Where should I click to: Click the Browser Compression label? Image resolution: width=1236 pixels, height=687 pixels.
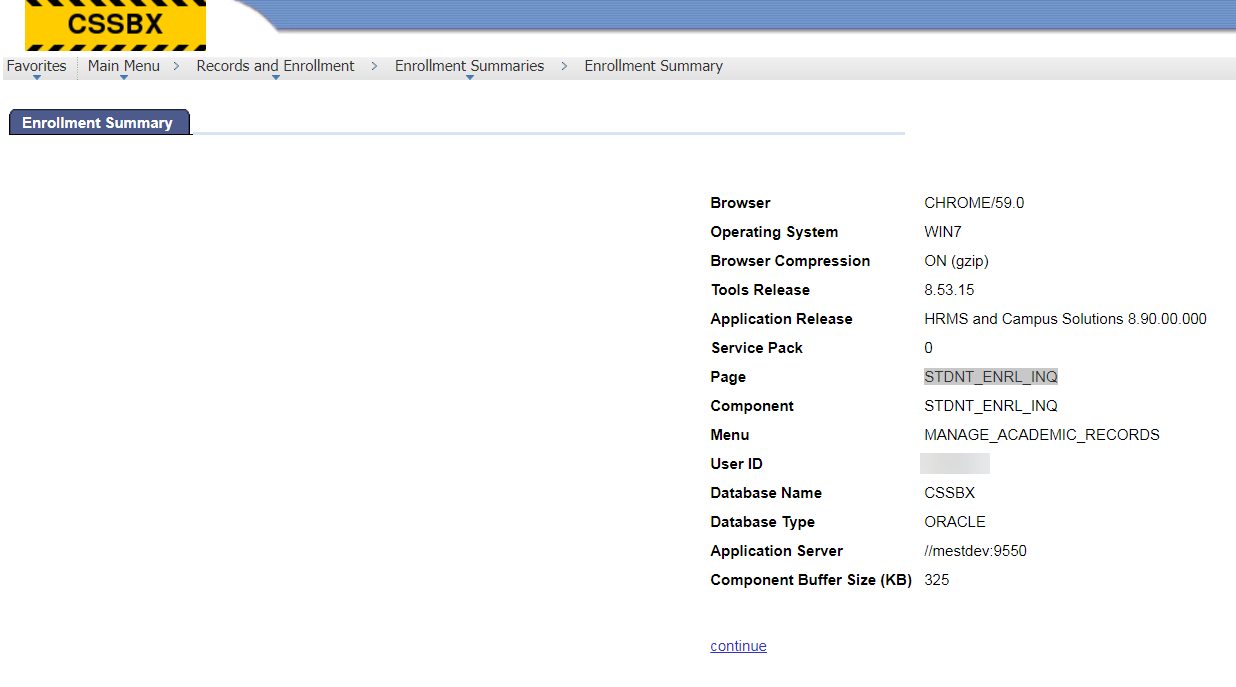click(790, 261)
